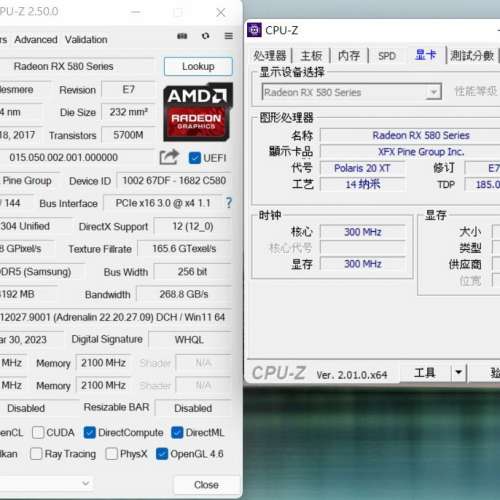Click the 显存 clock value 300 MHz
Image resolution: width=500 pixels, height=500 pixels.
click(362, 264)
